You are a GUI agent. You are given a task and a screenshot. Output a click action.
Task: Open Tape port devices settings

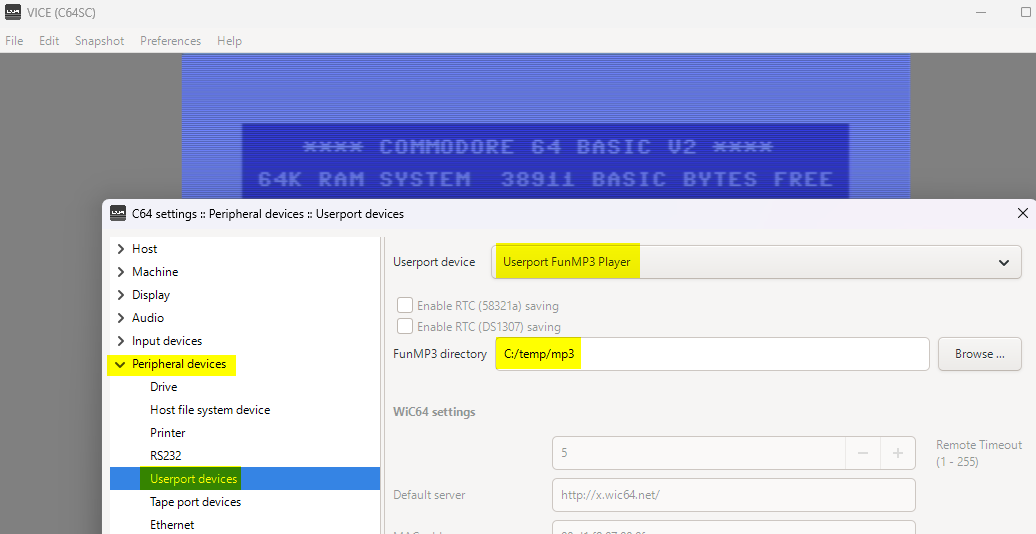pos(195,502)
